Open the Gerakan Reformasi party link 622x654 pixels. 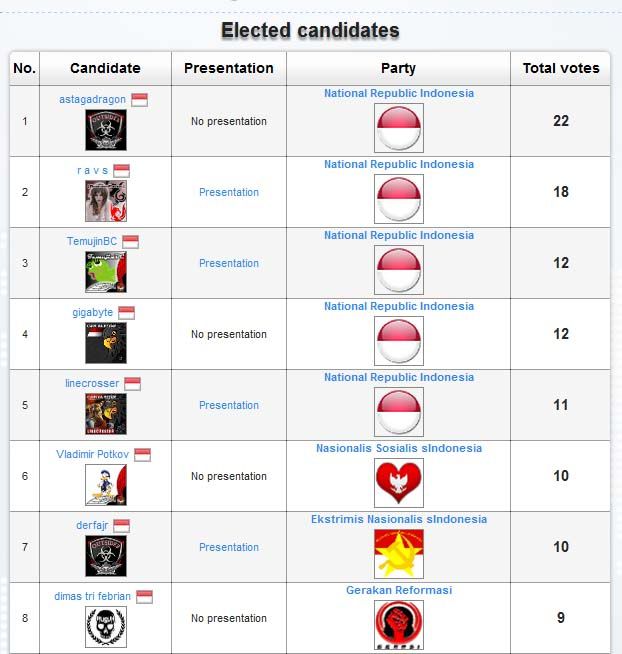(x=398, y=590)
